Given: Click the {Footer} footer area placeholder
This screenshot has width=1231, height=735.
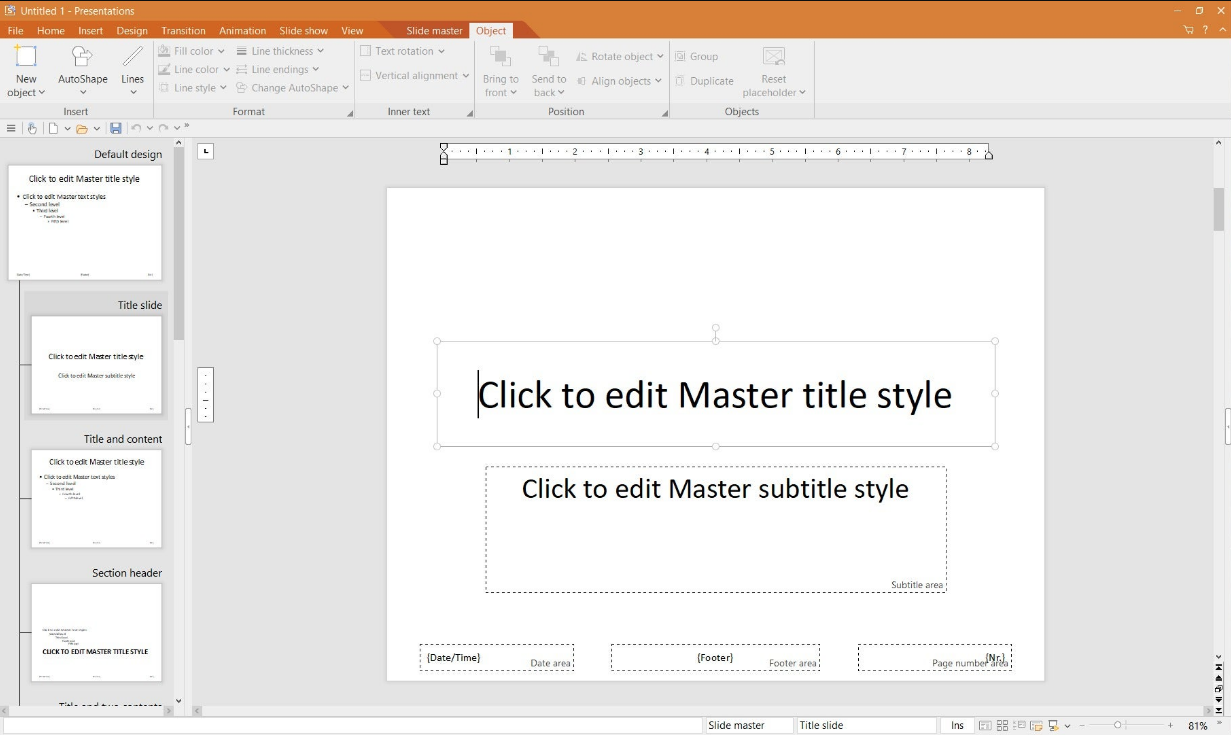Looking at the screenshot, I should 715,657.
